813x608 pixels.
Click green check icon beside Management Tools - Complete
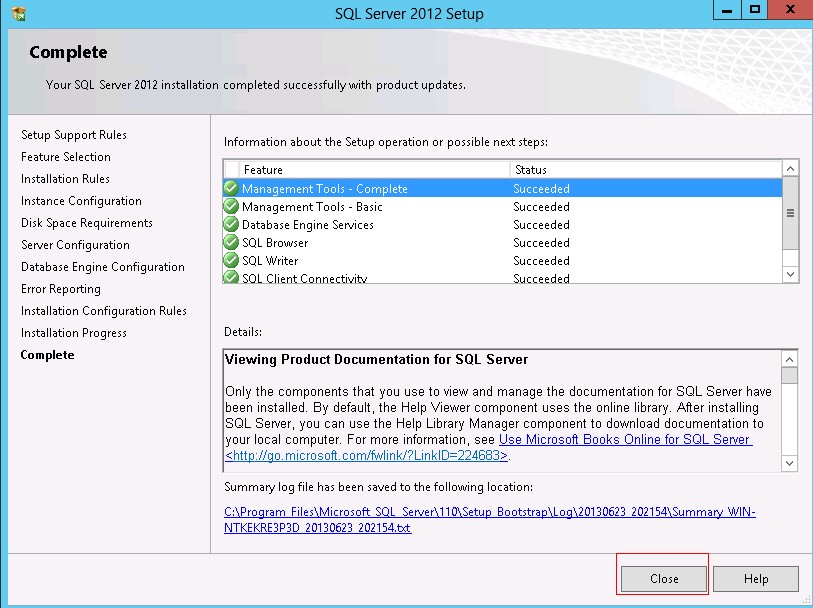[231, 189]
